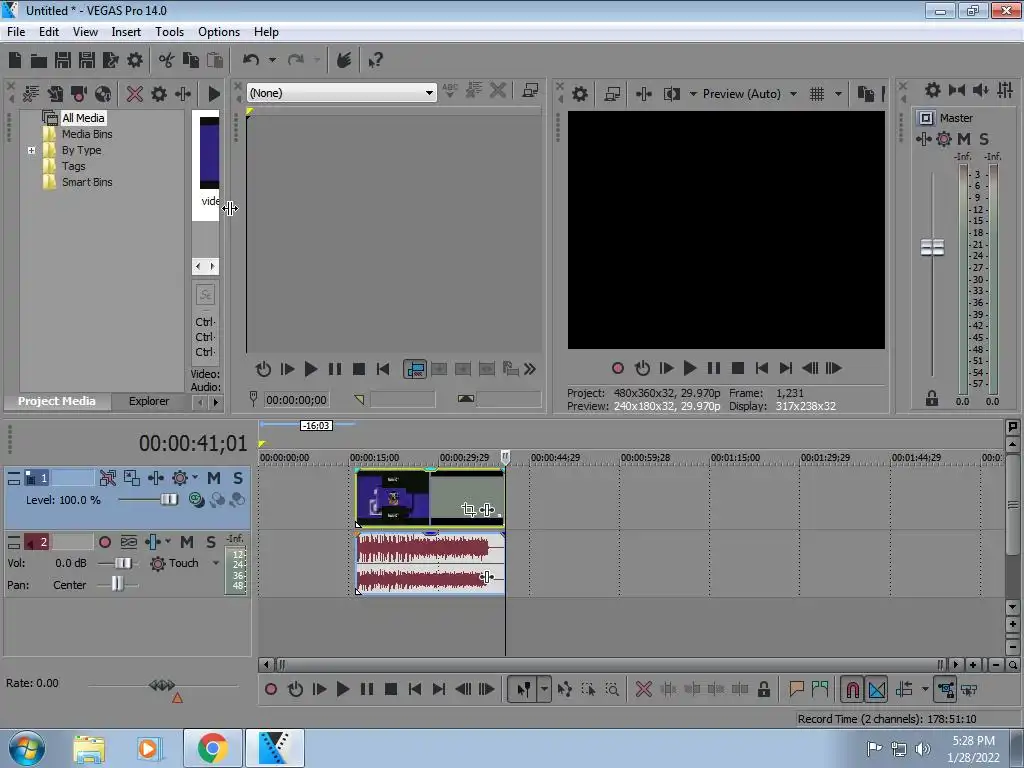Start recording from timeline transport
The width and height of the screenshot is (1024, 768).
coord(271,689)
